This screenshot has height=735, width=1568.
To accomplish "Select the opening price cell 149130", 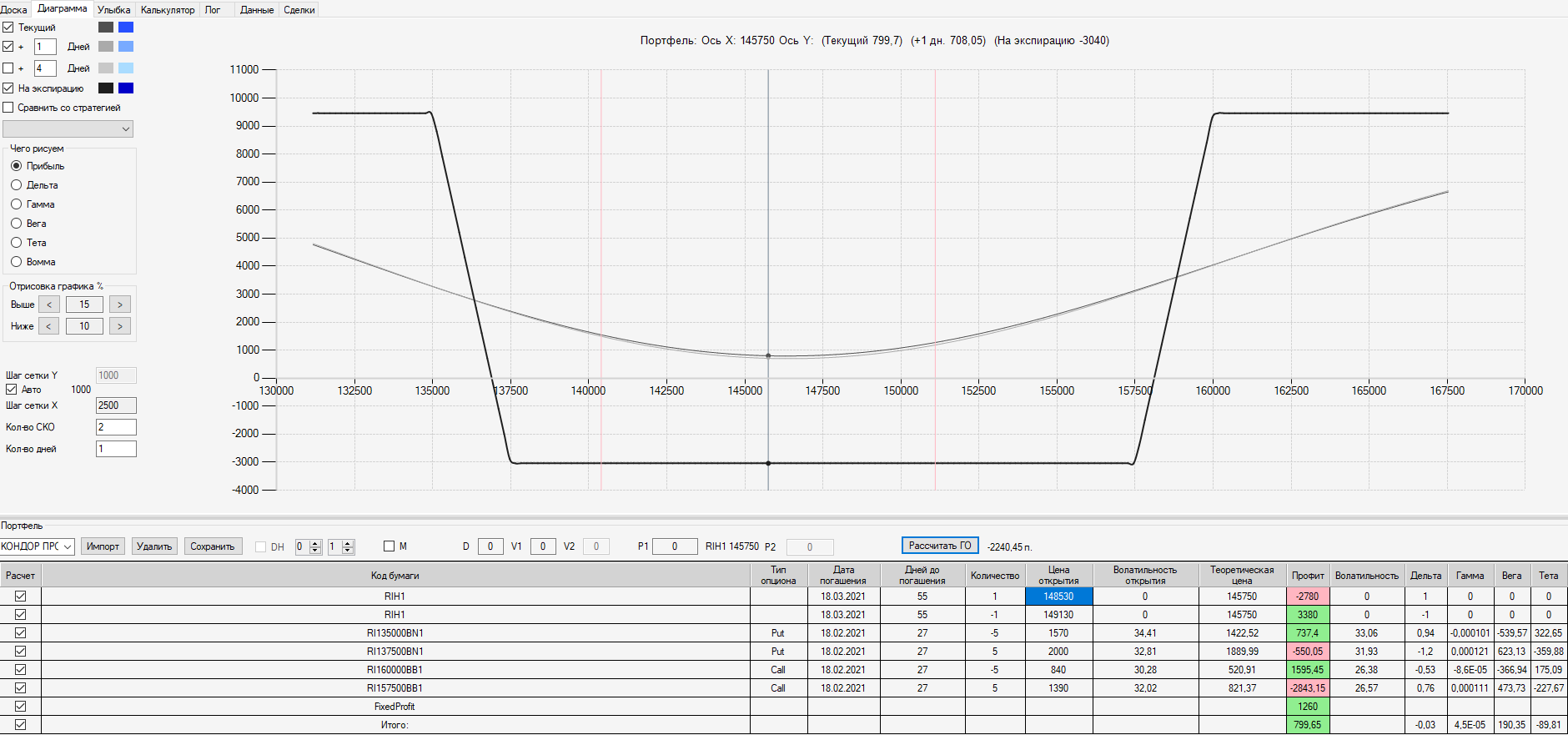I will coord(1058,615).
